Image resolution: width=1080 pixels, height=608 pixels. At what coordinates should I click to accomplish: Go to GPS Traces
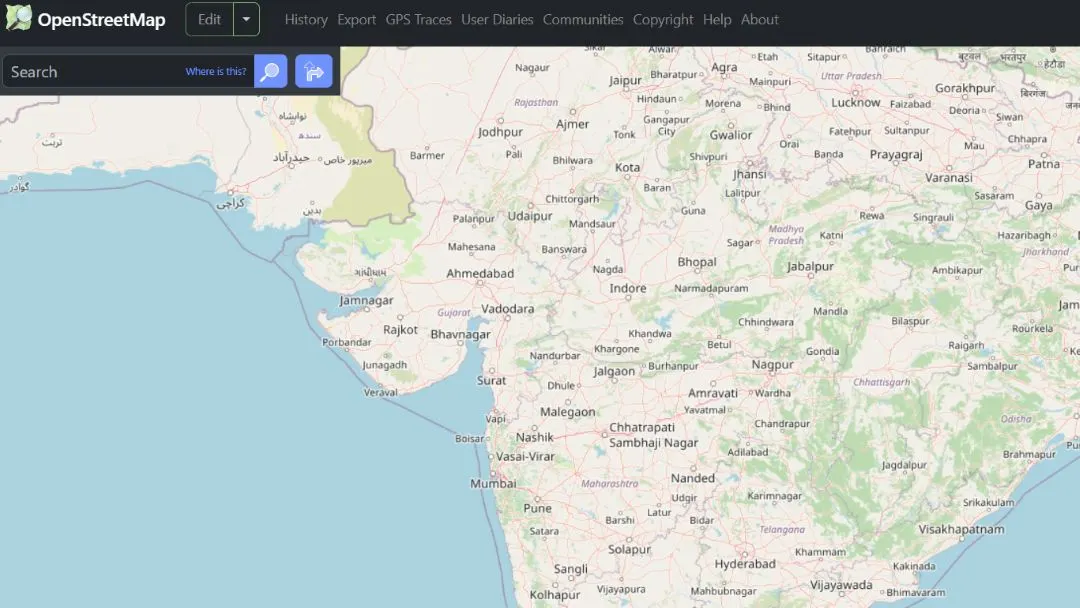[418, 20]
